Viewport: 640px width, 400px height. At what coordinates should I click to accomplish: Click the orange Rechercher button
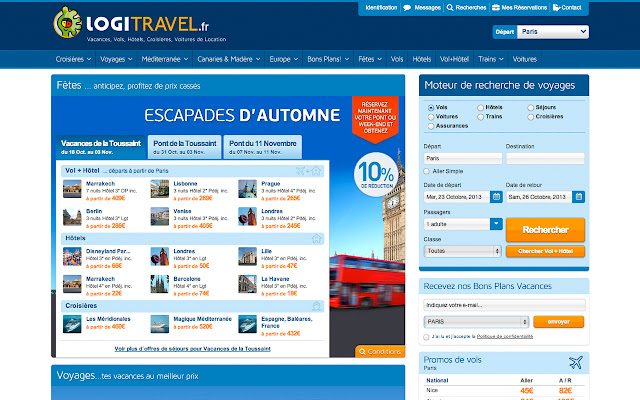click(x=545, y=230)
